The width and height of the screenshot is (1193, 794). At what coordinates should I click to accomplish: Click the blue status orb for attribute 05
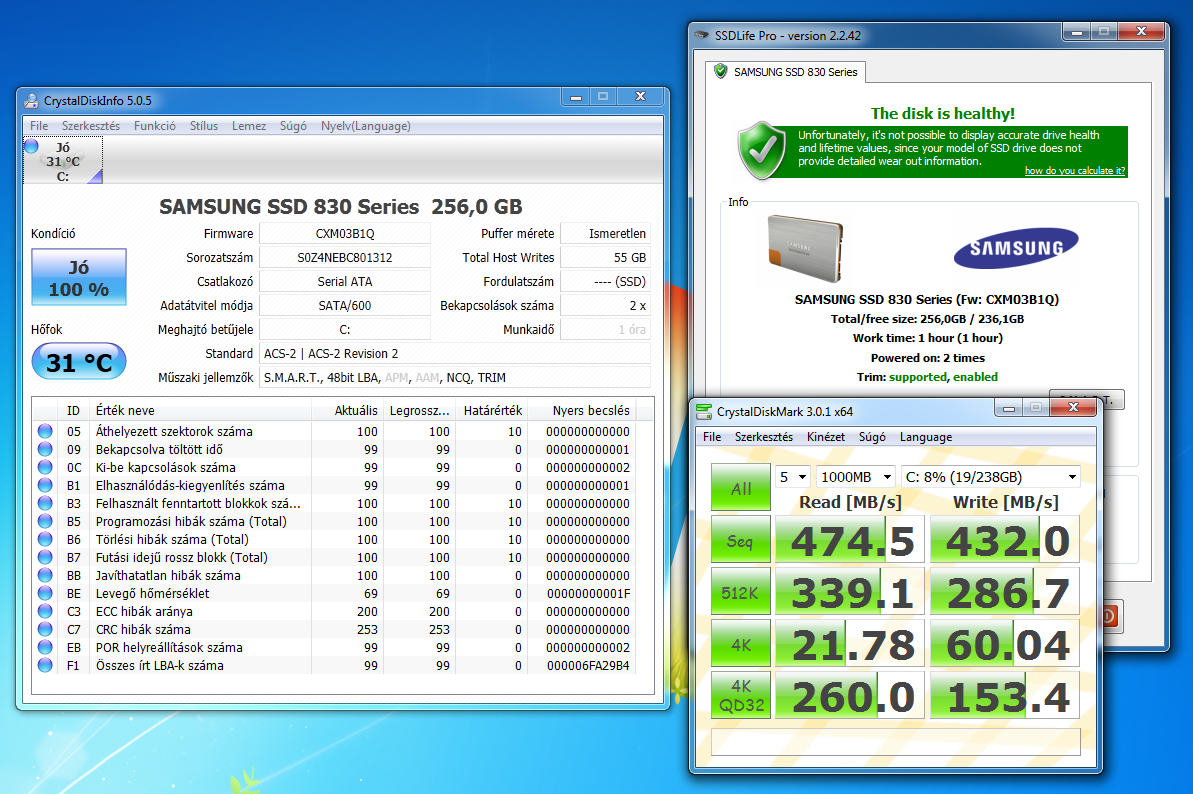(x=44, y=432)
